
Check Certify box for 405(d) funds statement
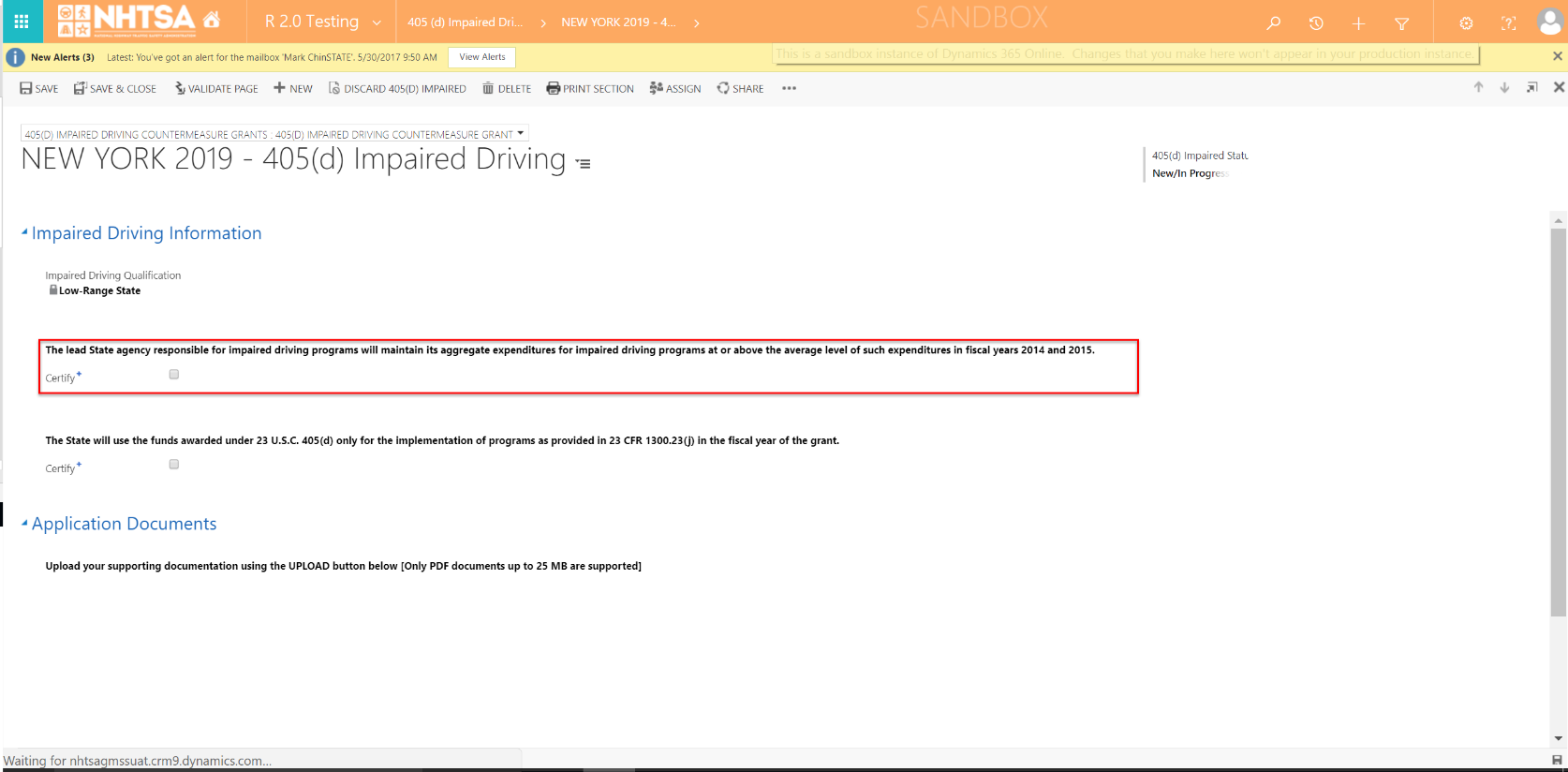click(174, 465)
